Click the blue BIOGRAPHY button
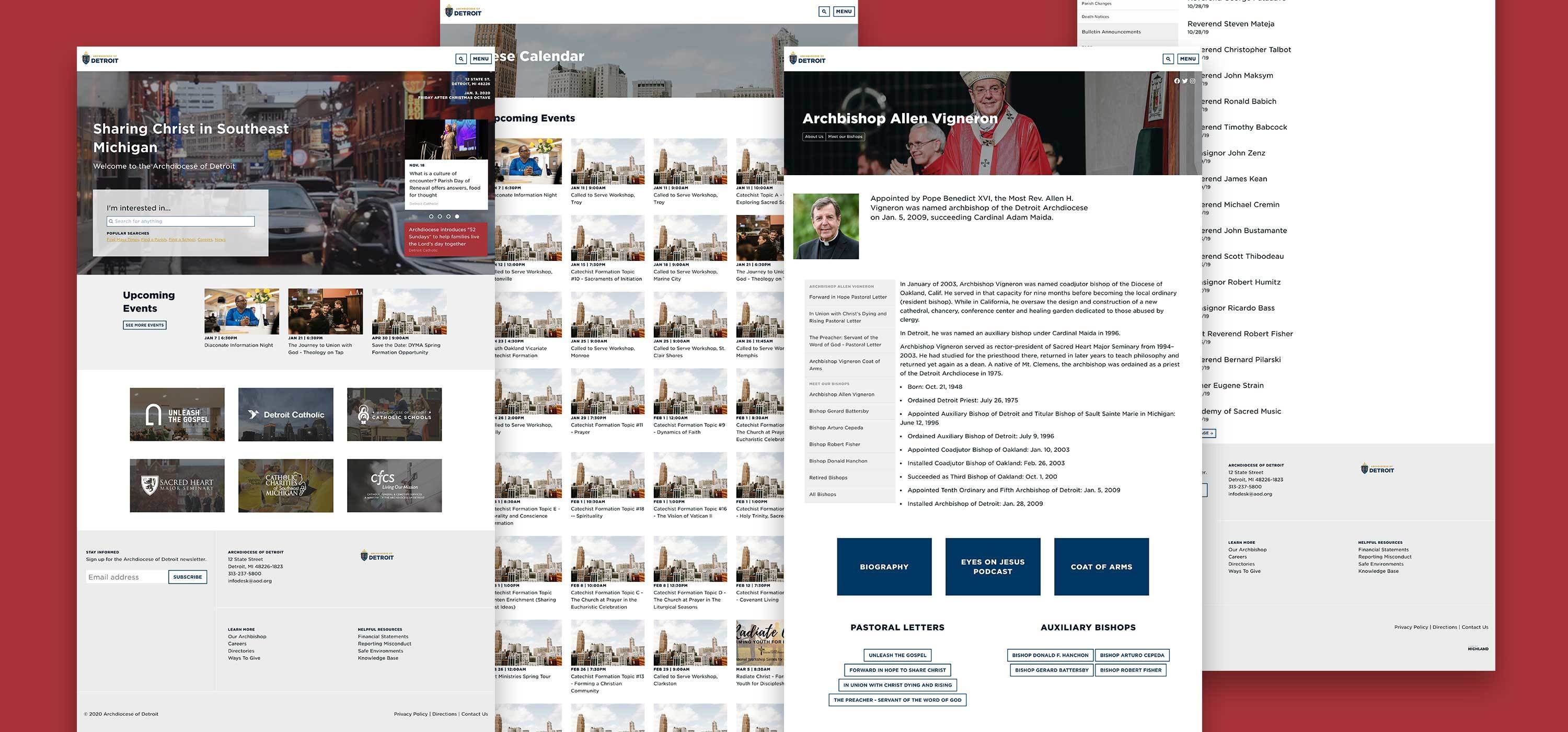Screen dimensions: 1568x732 point(884,566)
